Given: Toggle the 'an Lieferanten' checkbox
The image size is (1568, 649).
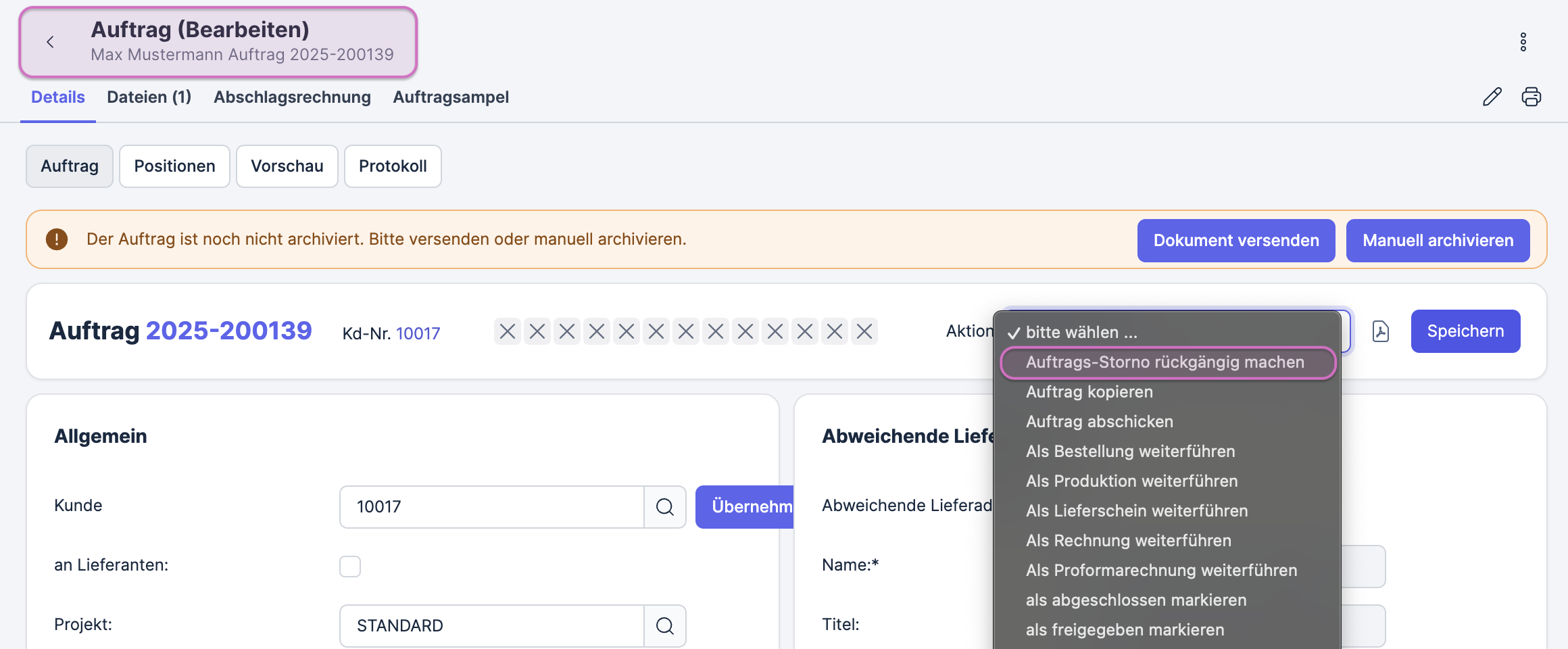Looking at the screenshot, I should [x=350, y=567].
